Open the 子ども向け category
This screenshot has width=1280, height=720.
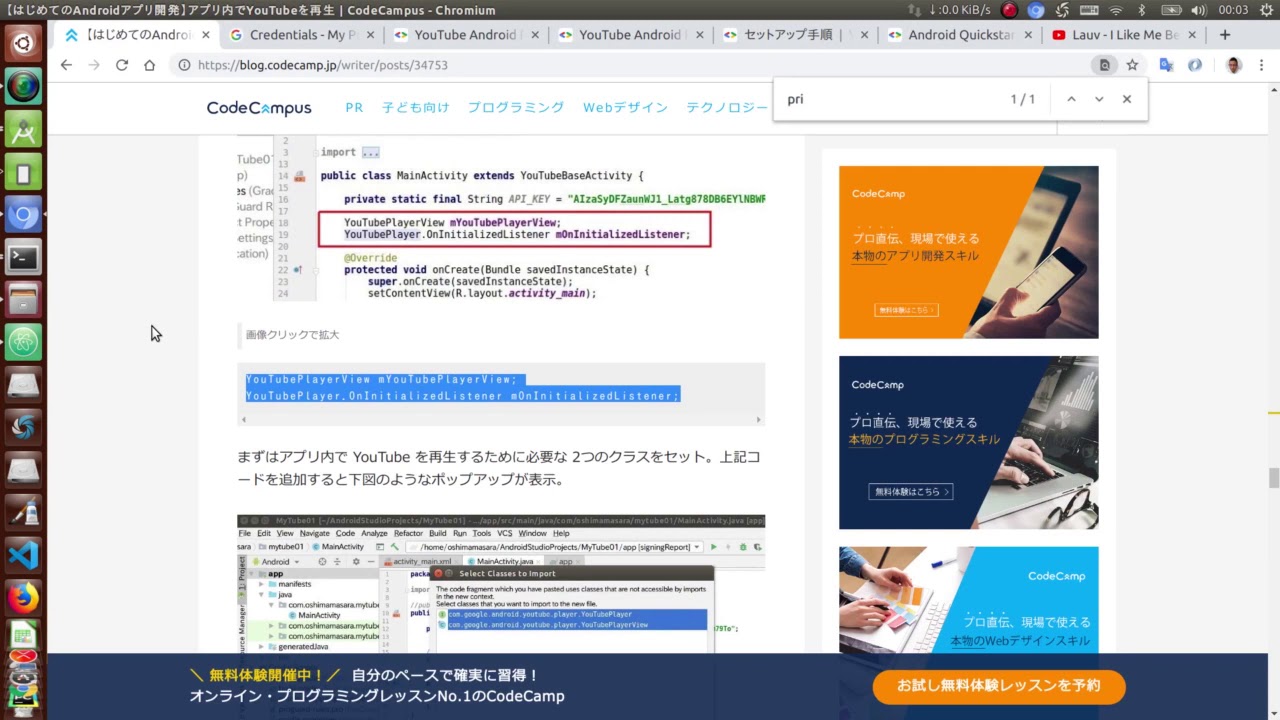click(416, 107)
